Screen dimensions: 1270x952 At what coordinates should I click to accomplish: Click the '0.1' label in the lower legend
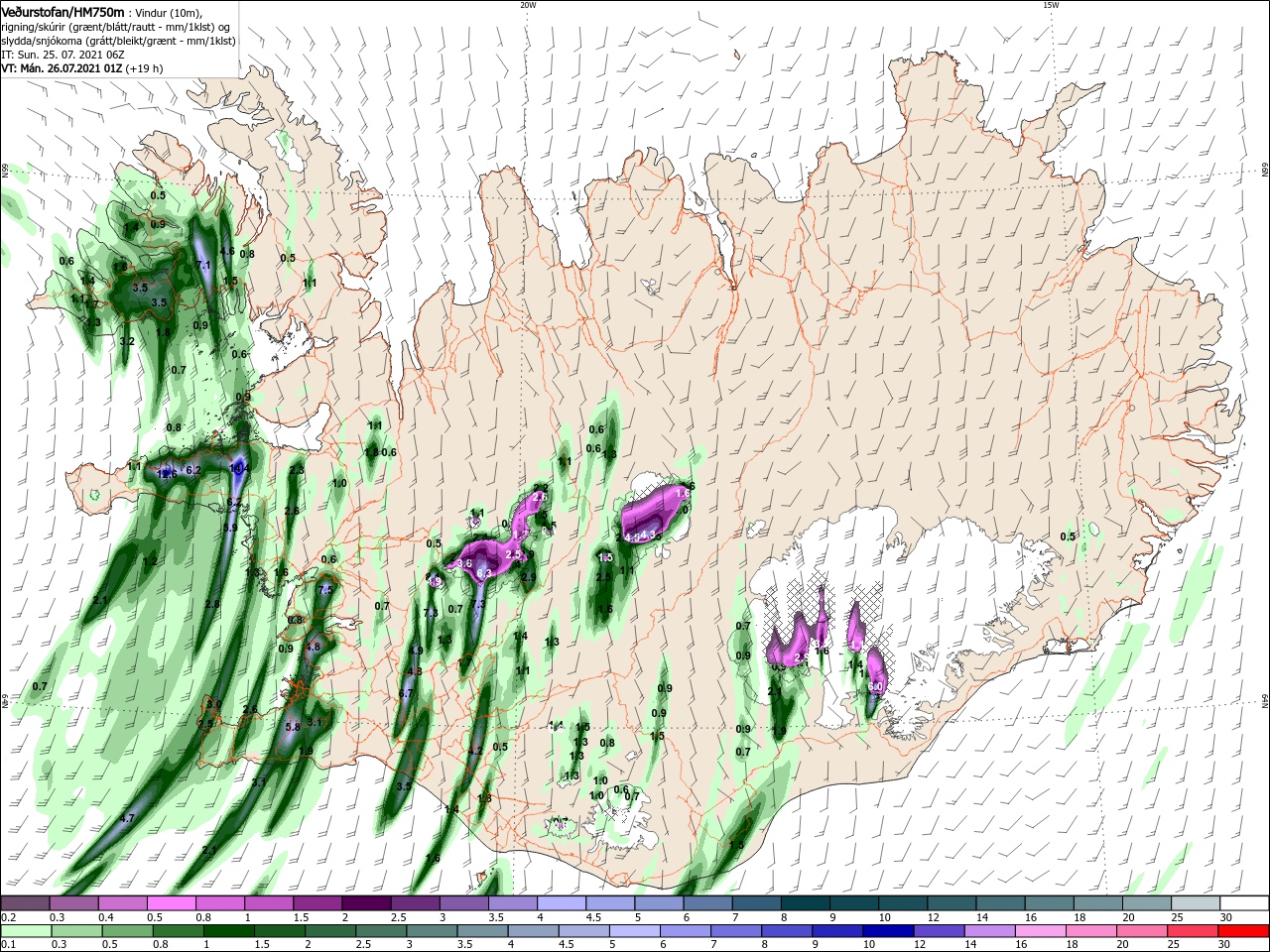8,945
